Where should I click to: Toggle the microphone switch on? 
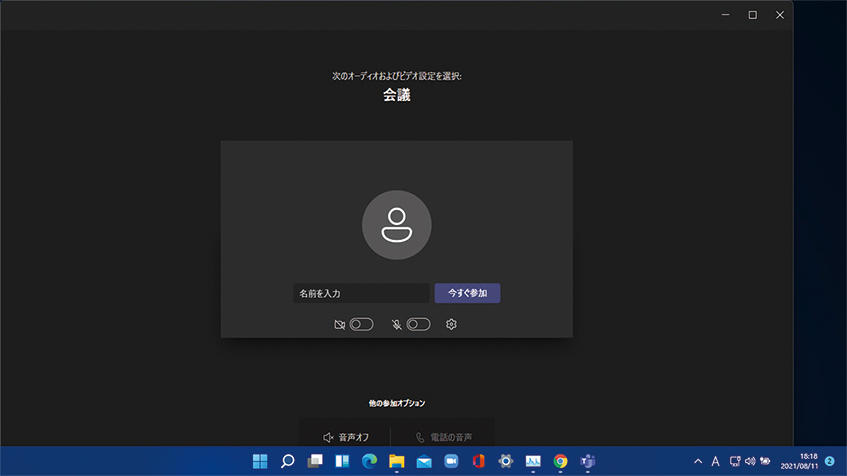[x=419, y=324]
